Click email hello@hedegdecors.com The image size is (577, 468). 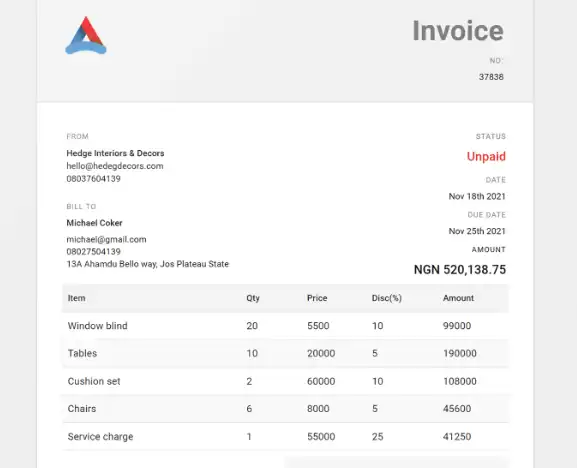(115, 166)
